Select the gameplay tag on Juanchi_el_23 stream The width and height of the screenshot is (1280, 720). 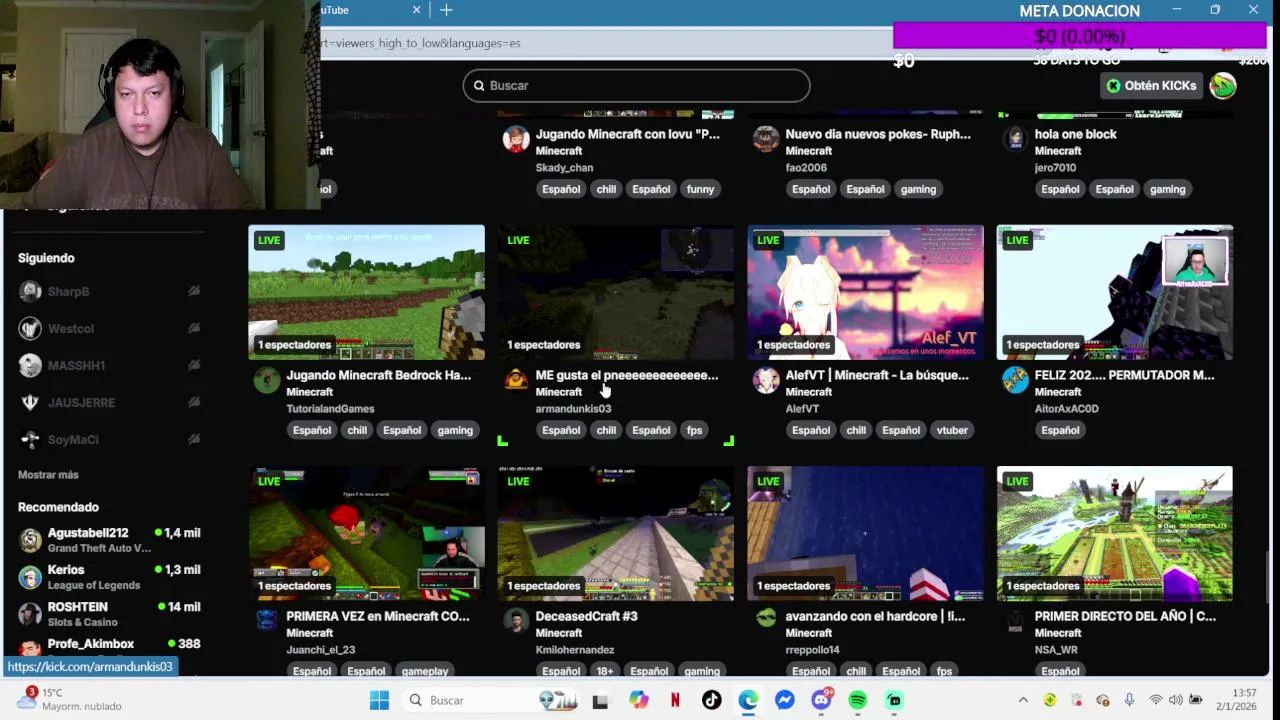tap(425, 671)
